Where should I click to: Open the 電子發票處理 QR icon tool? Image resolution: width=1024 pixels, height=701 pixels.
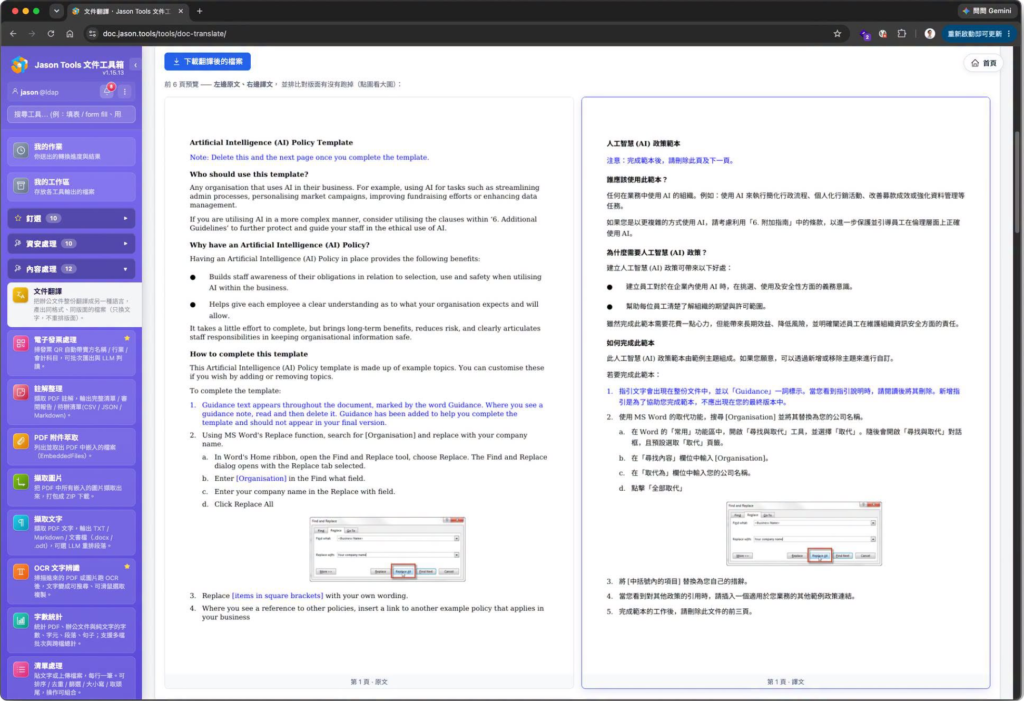point(20,343)
